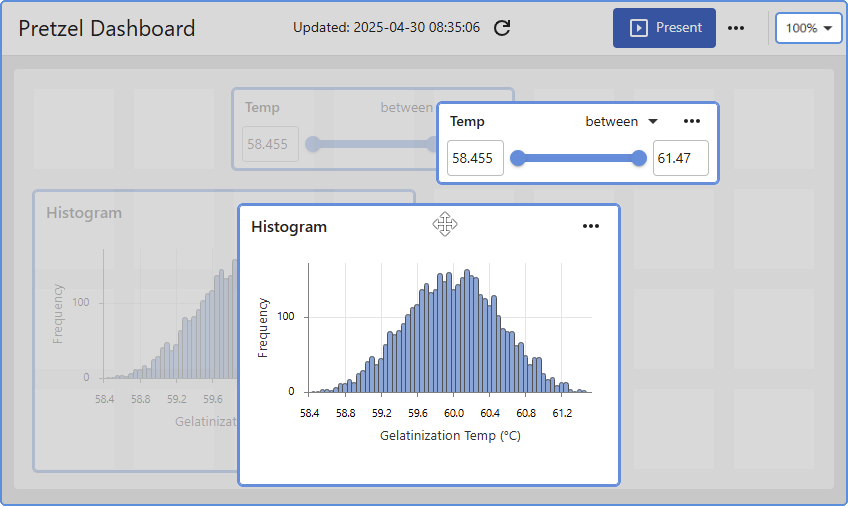The width and height of the screenshot is (848, 506).
Task: Click the Present button
Action: pos(664,28)
